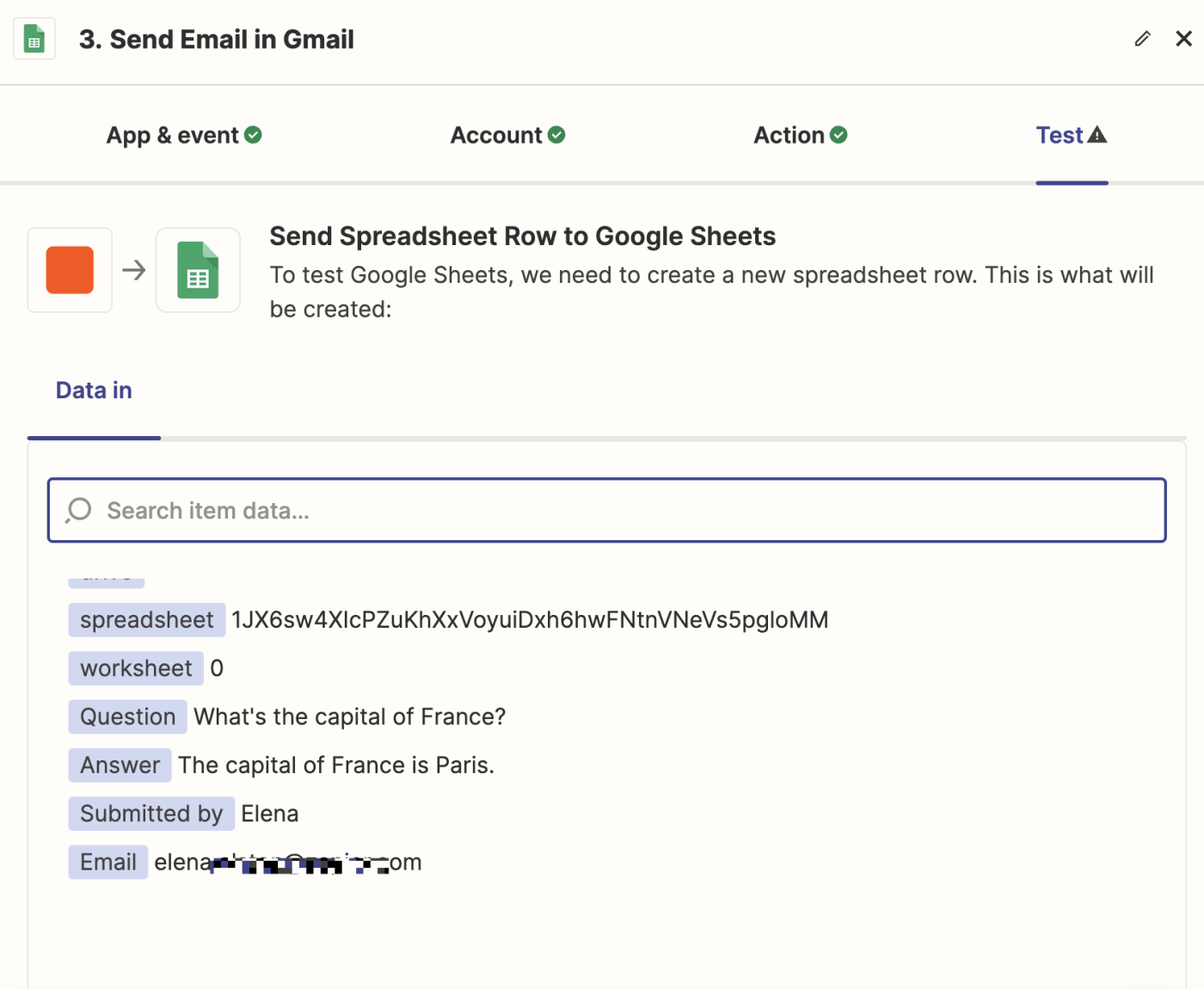Click the pencil icon to rename the step
Screen dimensions: 1204x989
pyautogui.click(x=1142, y=39)
